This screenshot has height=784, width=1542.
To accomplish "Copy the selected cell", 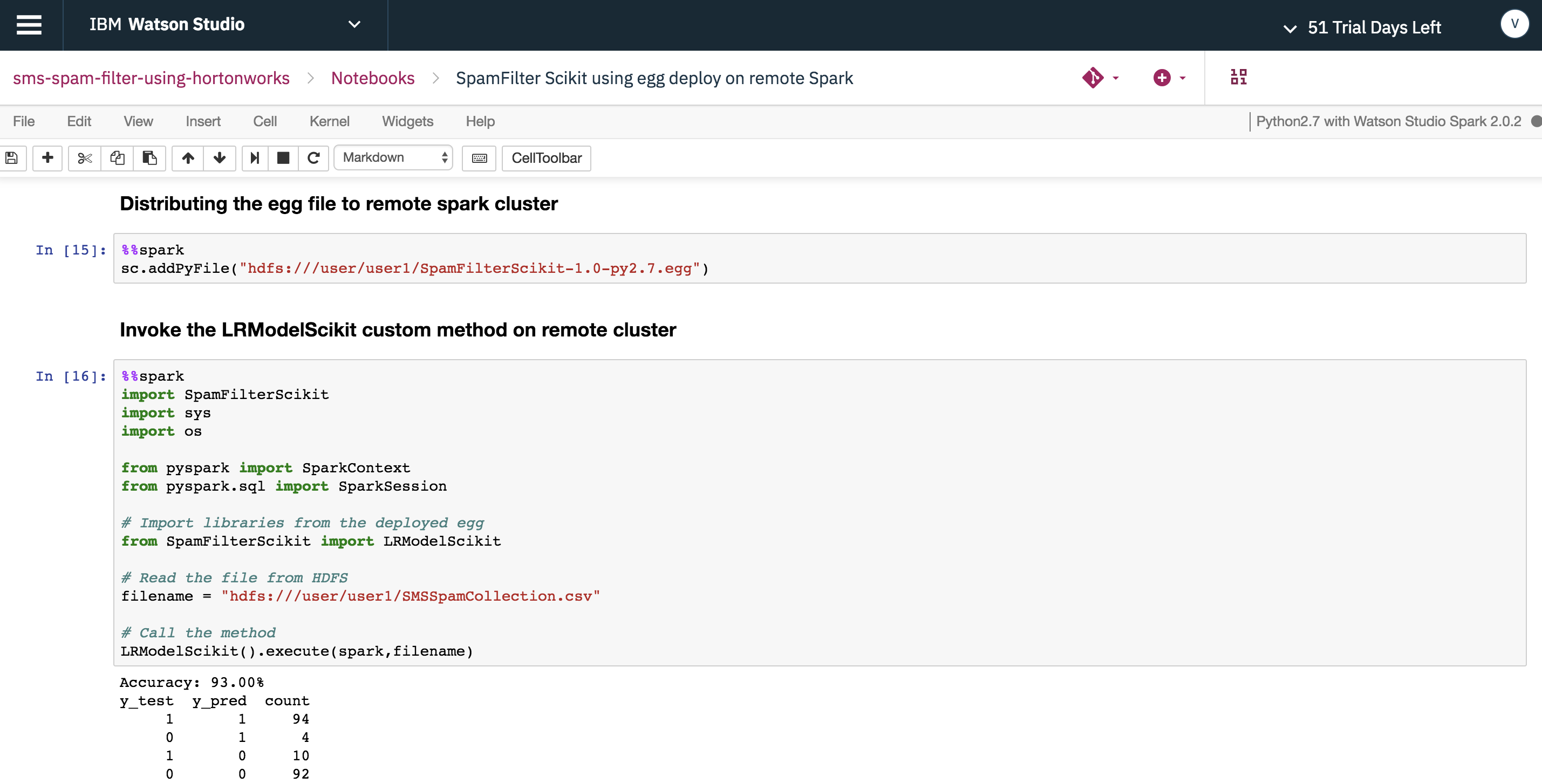I will click(117, 158).
